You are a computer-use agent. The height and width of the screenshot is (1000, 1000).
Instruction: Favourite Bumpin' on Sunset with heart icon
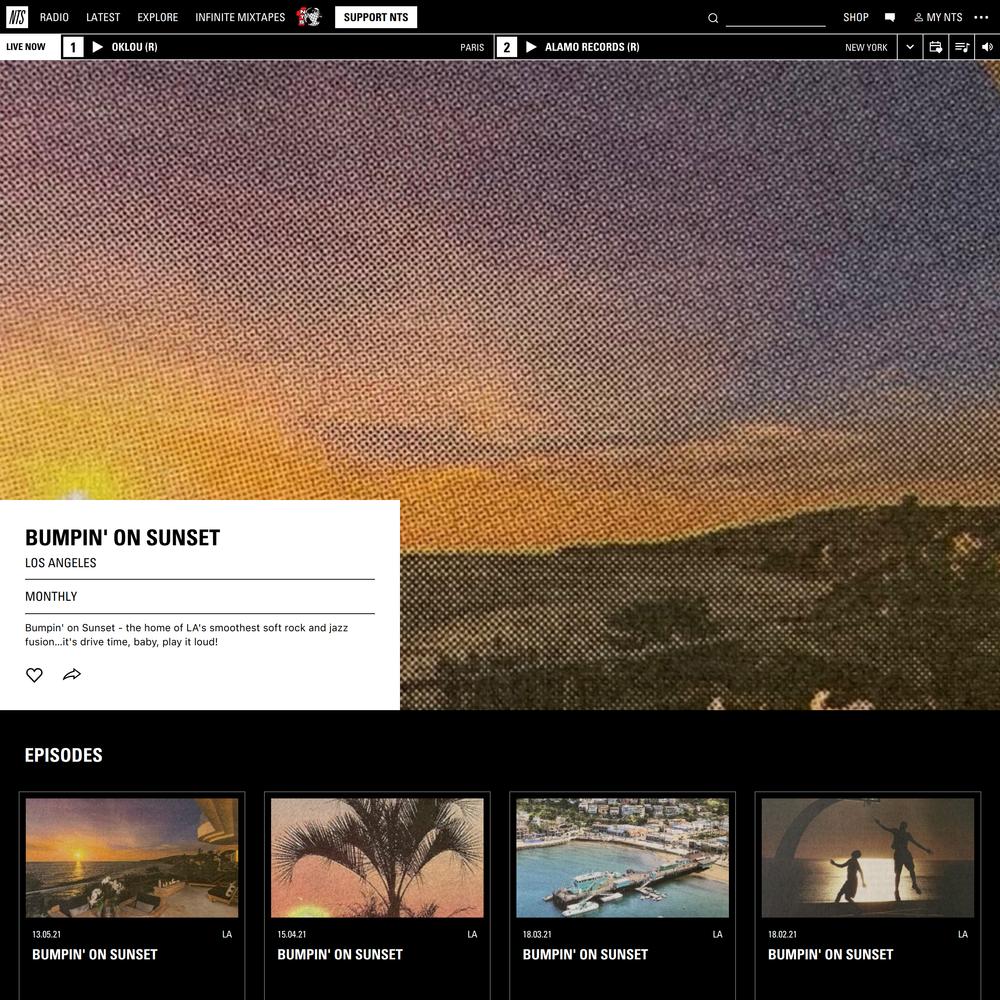tap(34, 675)
